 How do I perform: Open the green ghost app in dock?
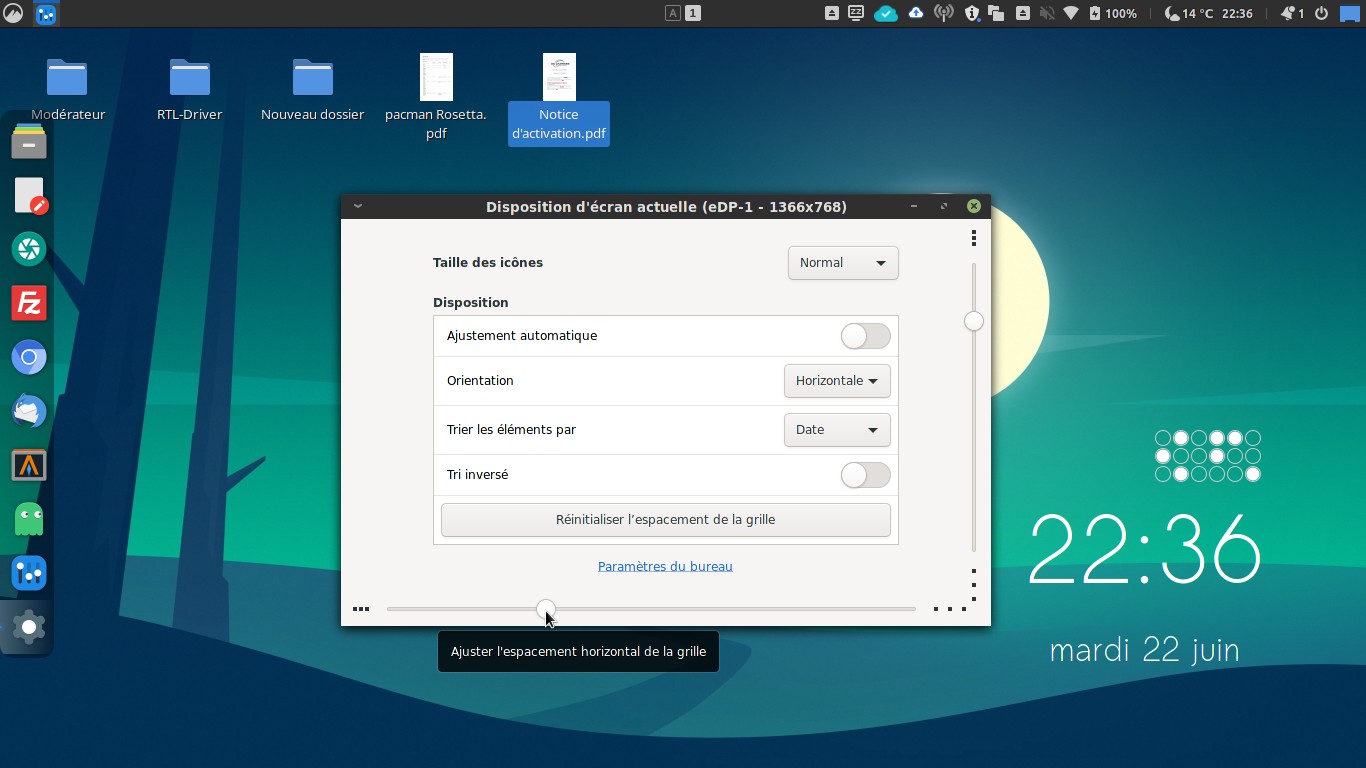point(29,519)
